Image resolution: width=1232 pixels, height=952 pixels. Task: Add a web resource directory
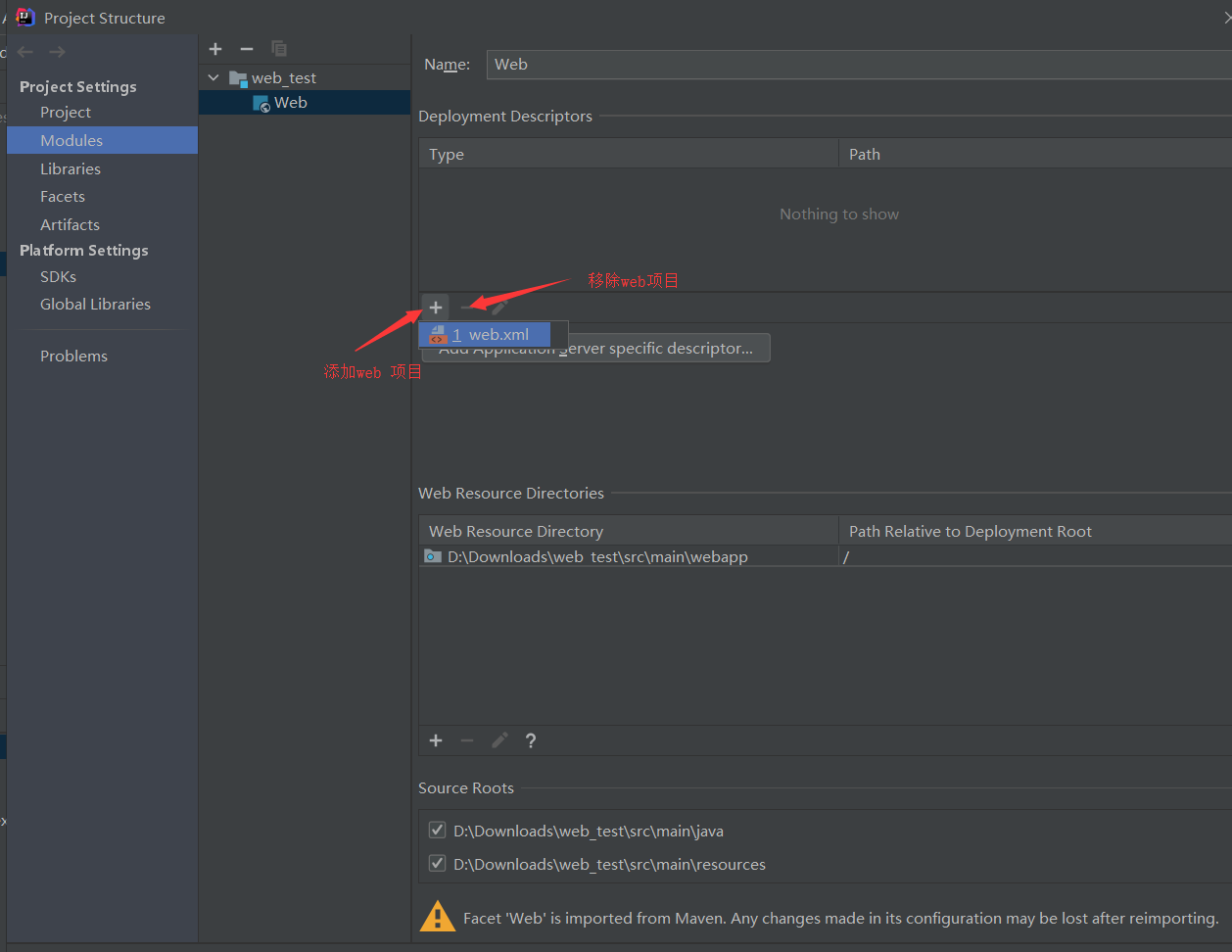(436, 740)
